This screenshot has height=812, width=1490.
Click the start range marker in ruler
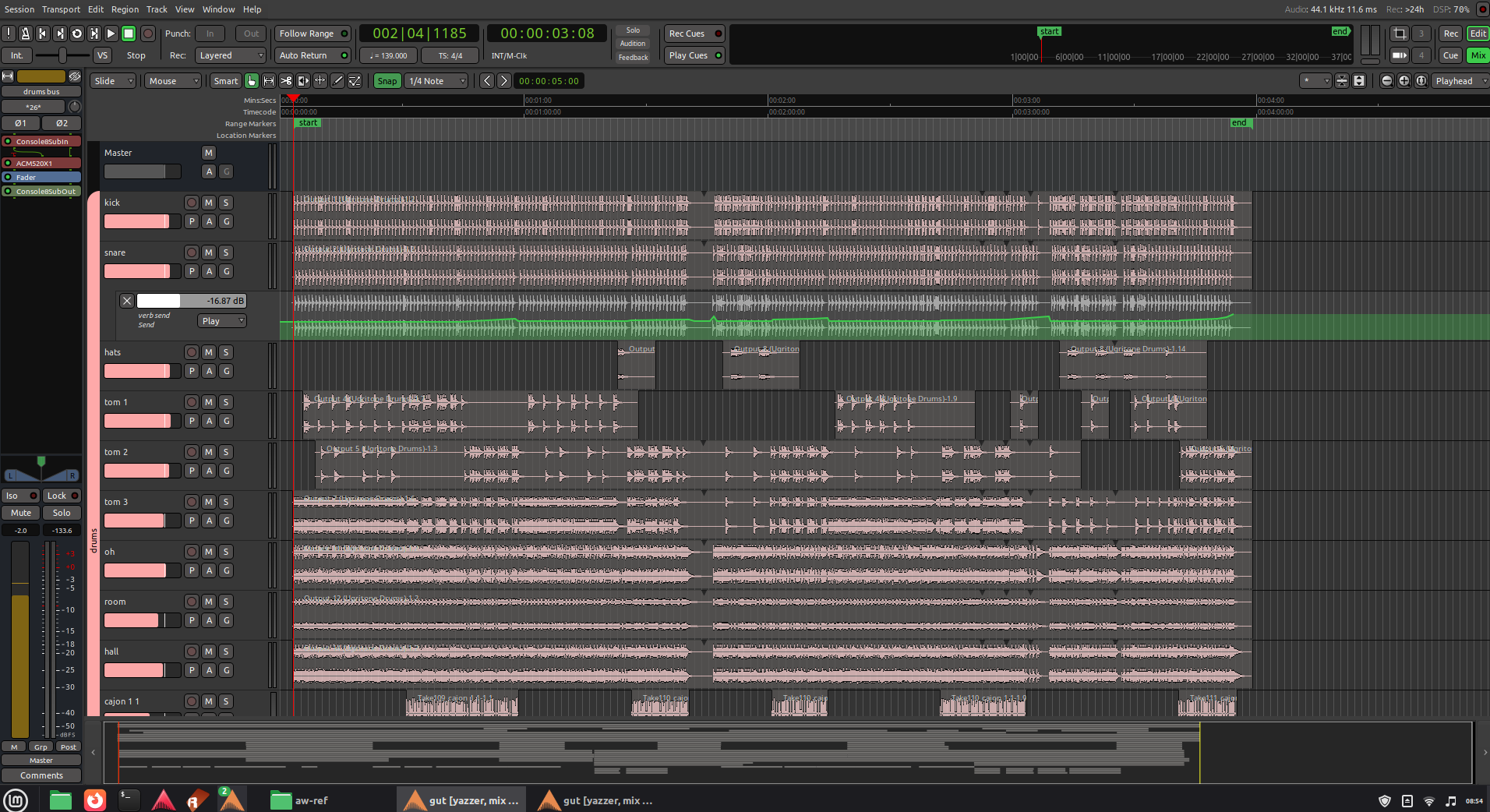(x=308, y=123)
